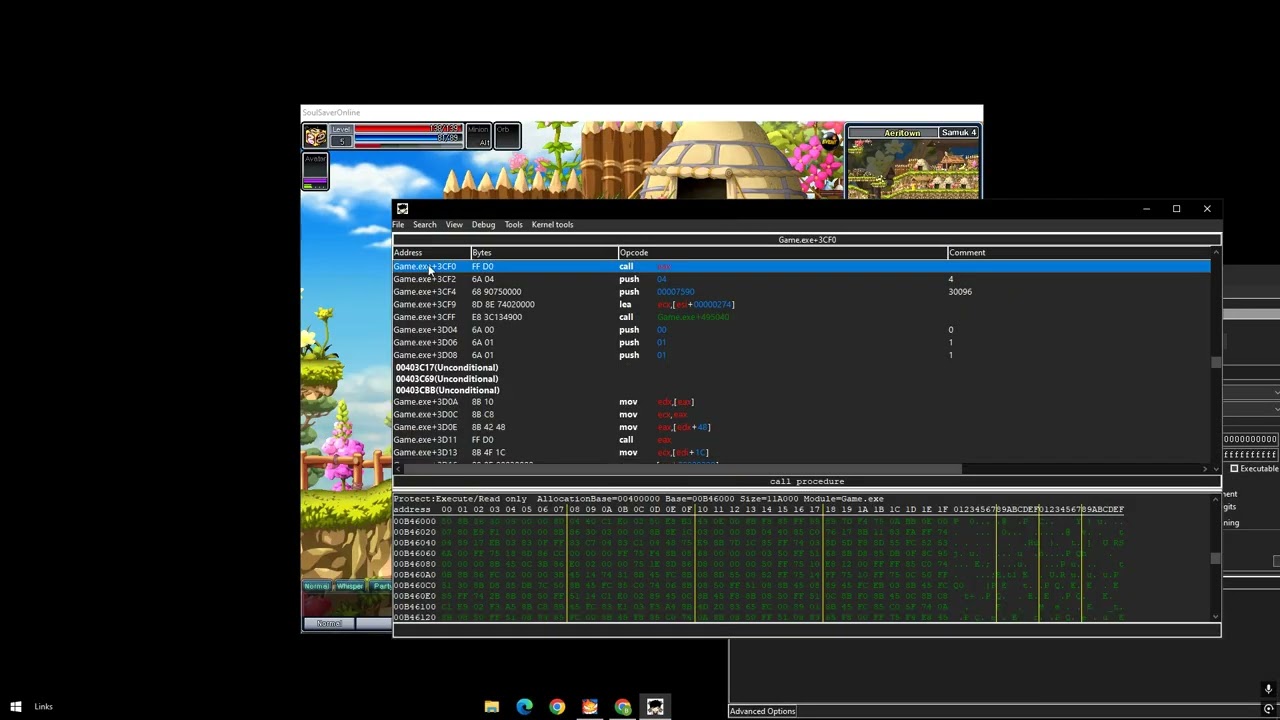Open the File menu in Memory Viewer
The width and height of the screenshot is (1280, 720).
(x=398, y=225)
